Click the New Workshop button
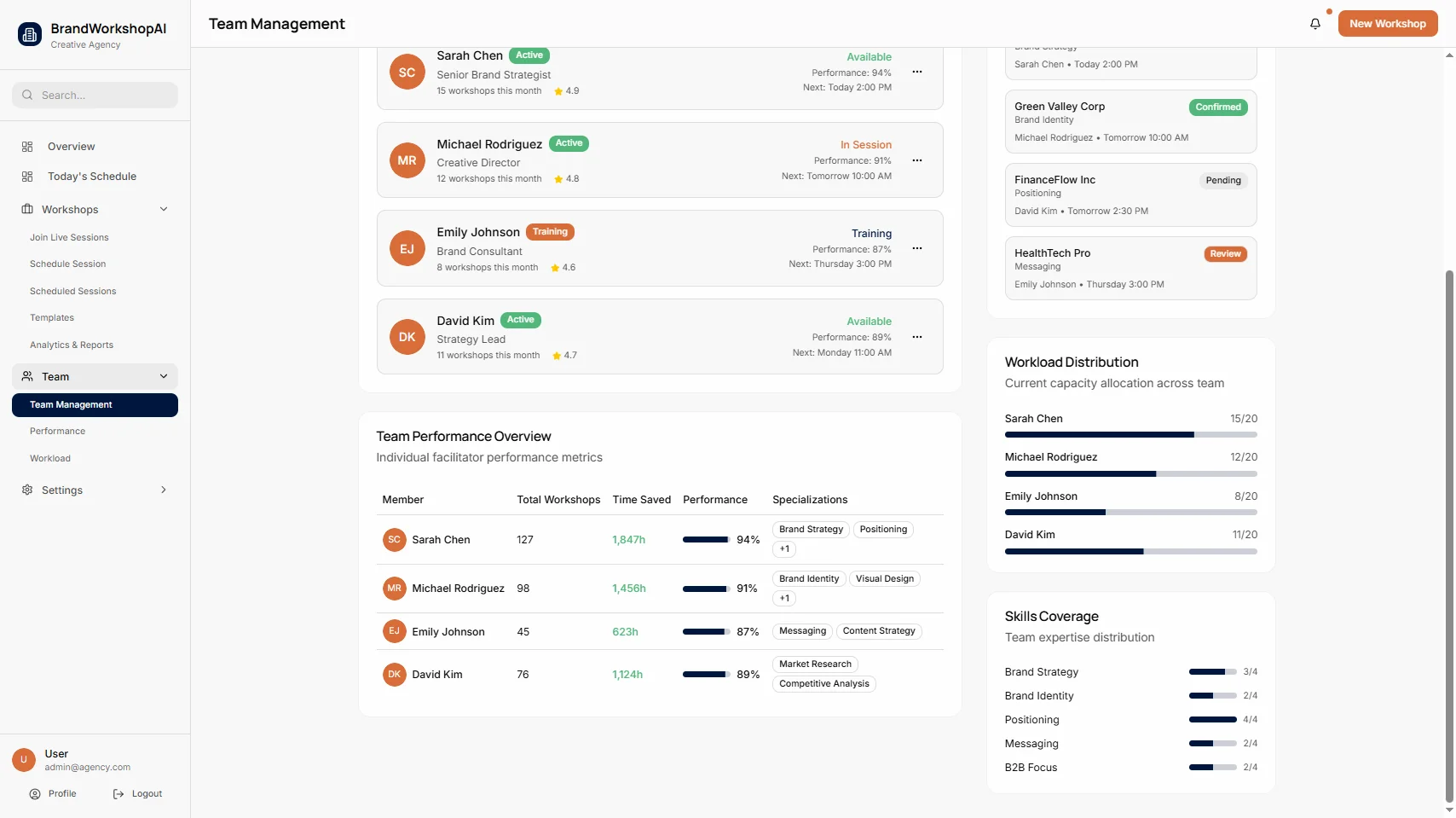This screenshot has height=818, width=1456. point(1387,23)
